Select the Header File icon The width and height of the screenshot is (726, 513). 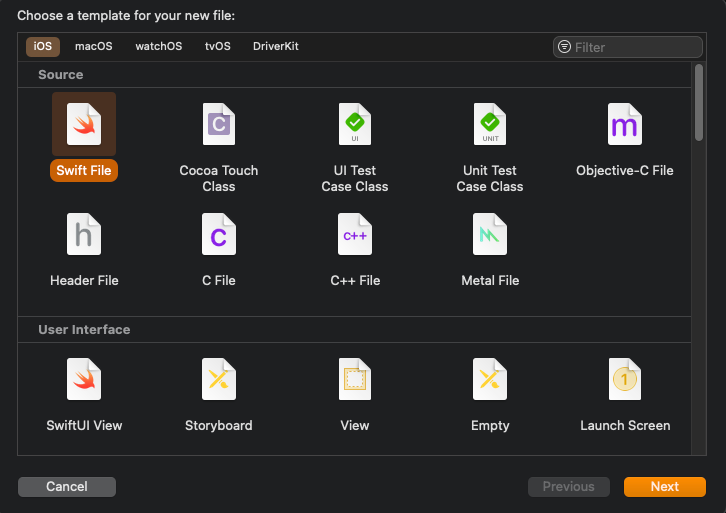pos(84,234)
